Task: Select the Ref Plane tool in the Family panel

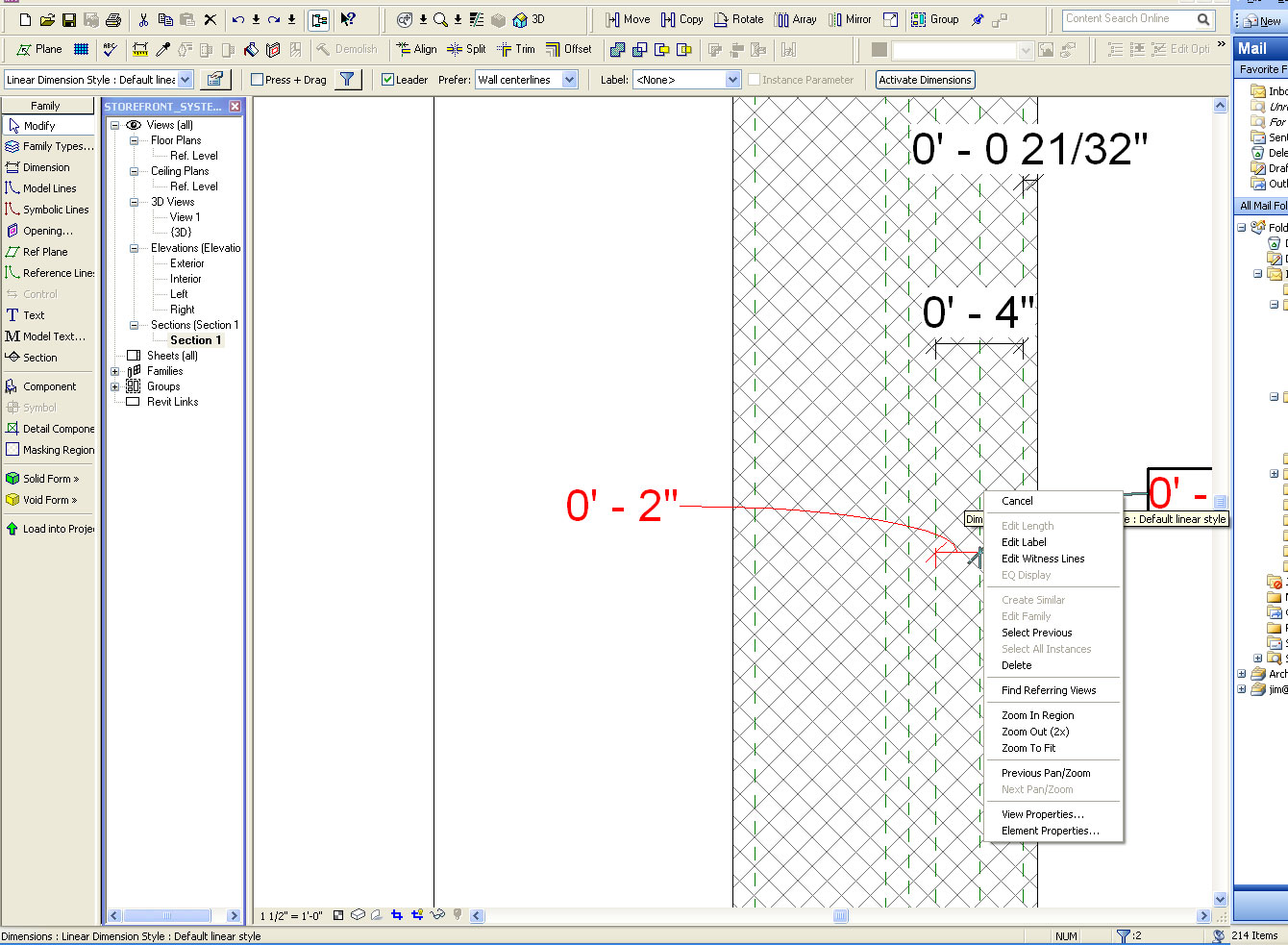Action: click(x=44, y=252)
